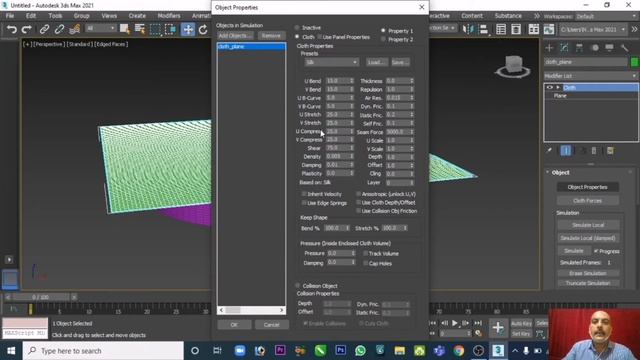
Task: Activate the Select and Move tool
Action: [188, 29]
